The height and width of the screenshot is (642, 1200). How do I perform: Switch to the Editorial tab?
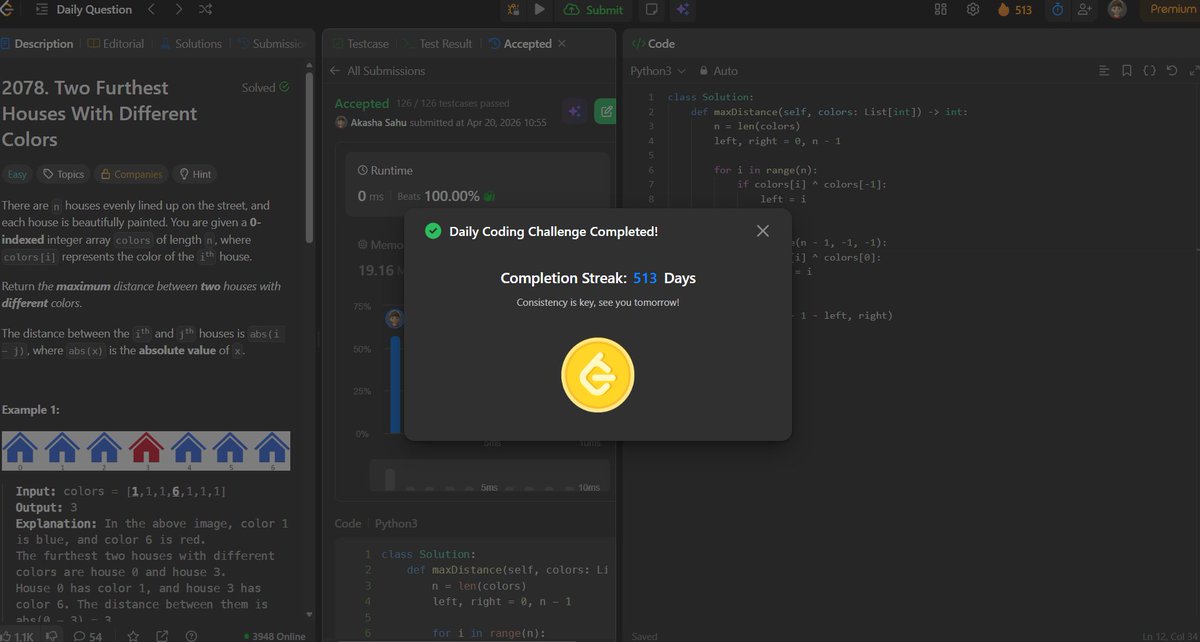pos(116,44)
